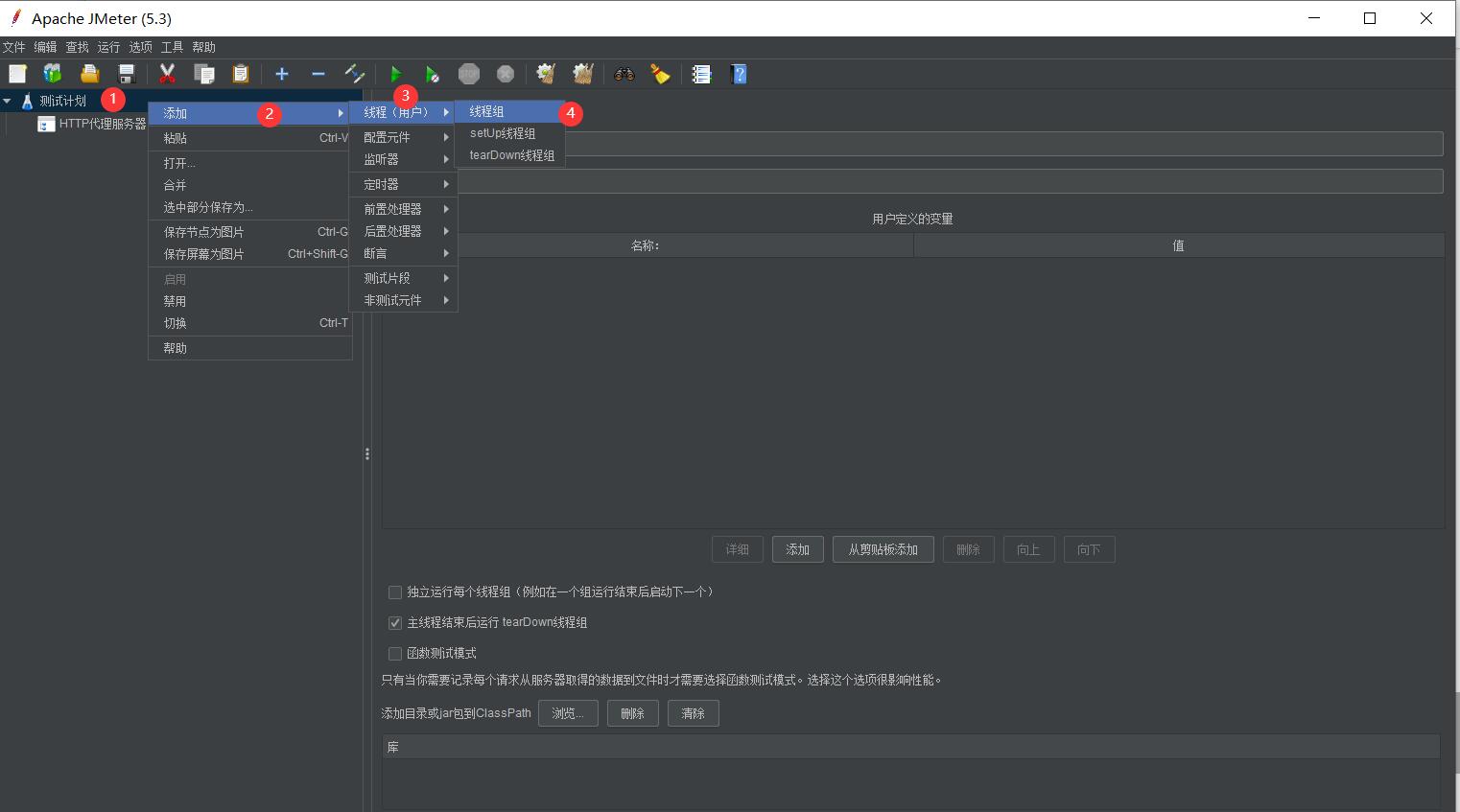Viewport: 1460px width, 812px height.
Task: Click the Clear broom icon
Action: [x=547, y=74]
